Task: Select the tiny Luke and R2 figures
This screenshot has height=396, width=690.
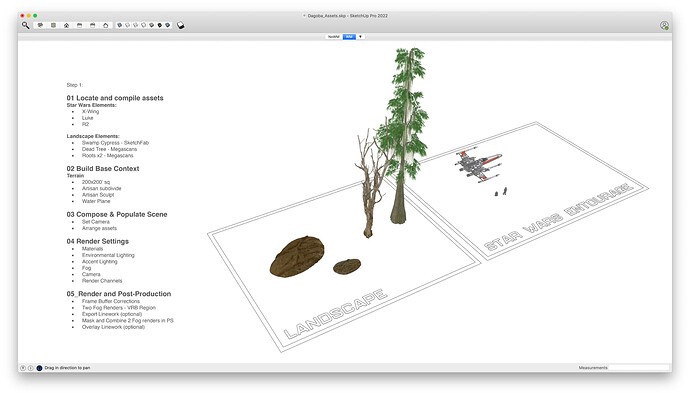Action: click(x=501, y=192)
